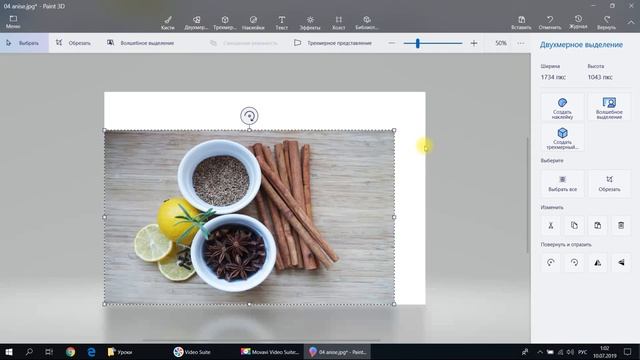The image size is (640, 360).
Task: Click Make sticker in side panel
Action: (562, 107)
